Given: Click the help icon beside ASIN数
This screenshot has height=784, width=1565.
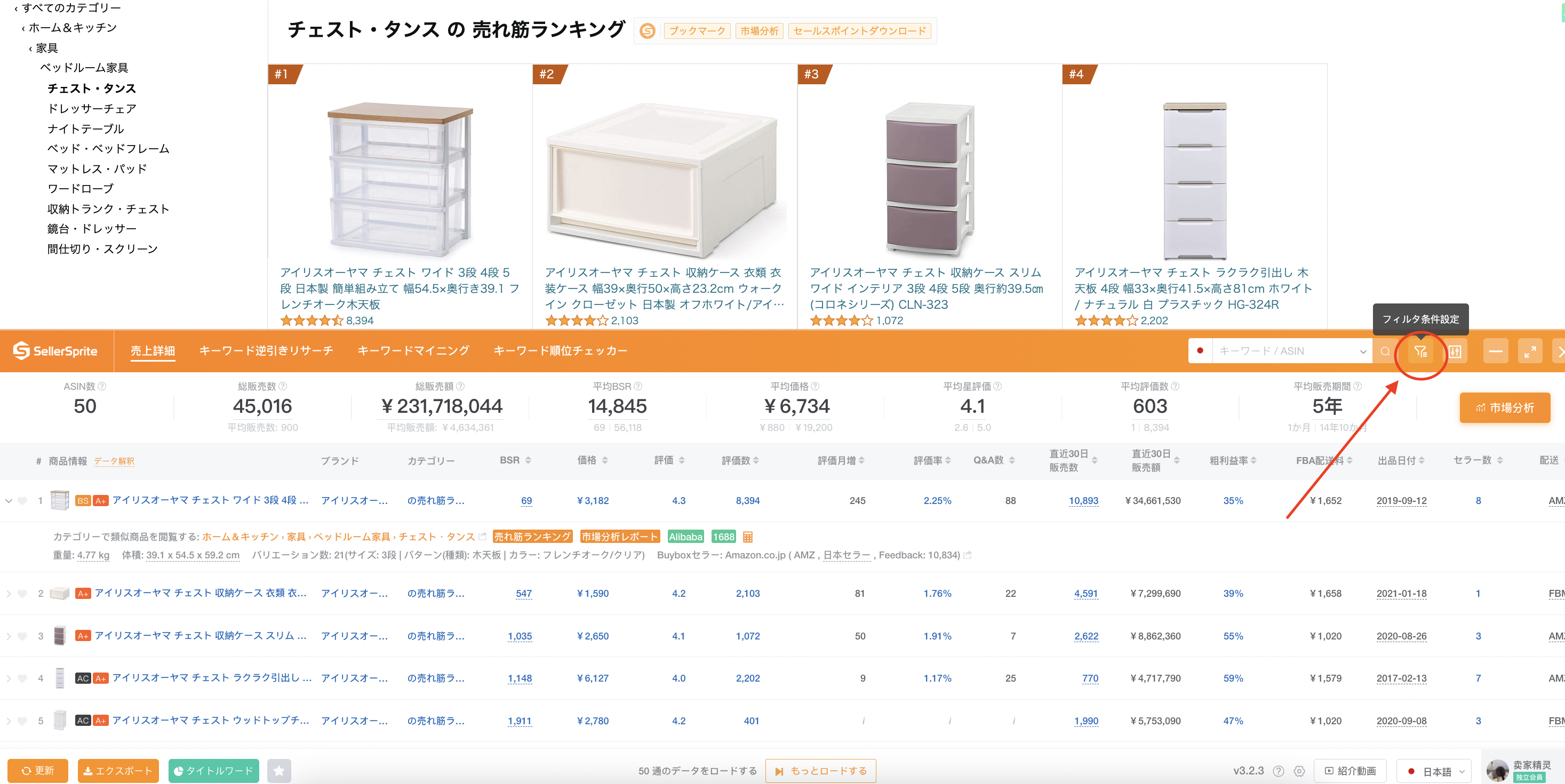Looking at the screenshot, I should (102, 386).
